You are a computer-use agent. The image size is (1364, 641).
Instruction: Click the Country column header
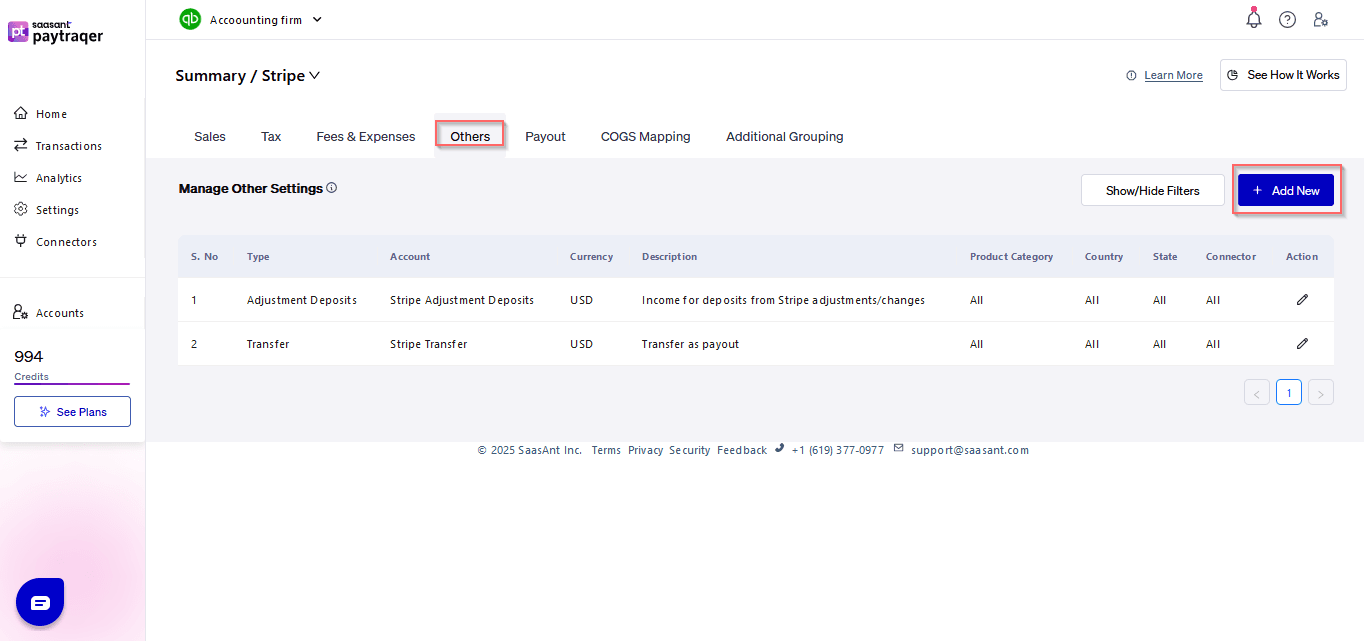1104,257
